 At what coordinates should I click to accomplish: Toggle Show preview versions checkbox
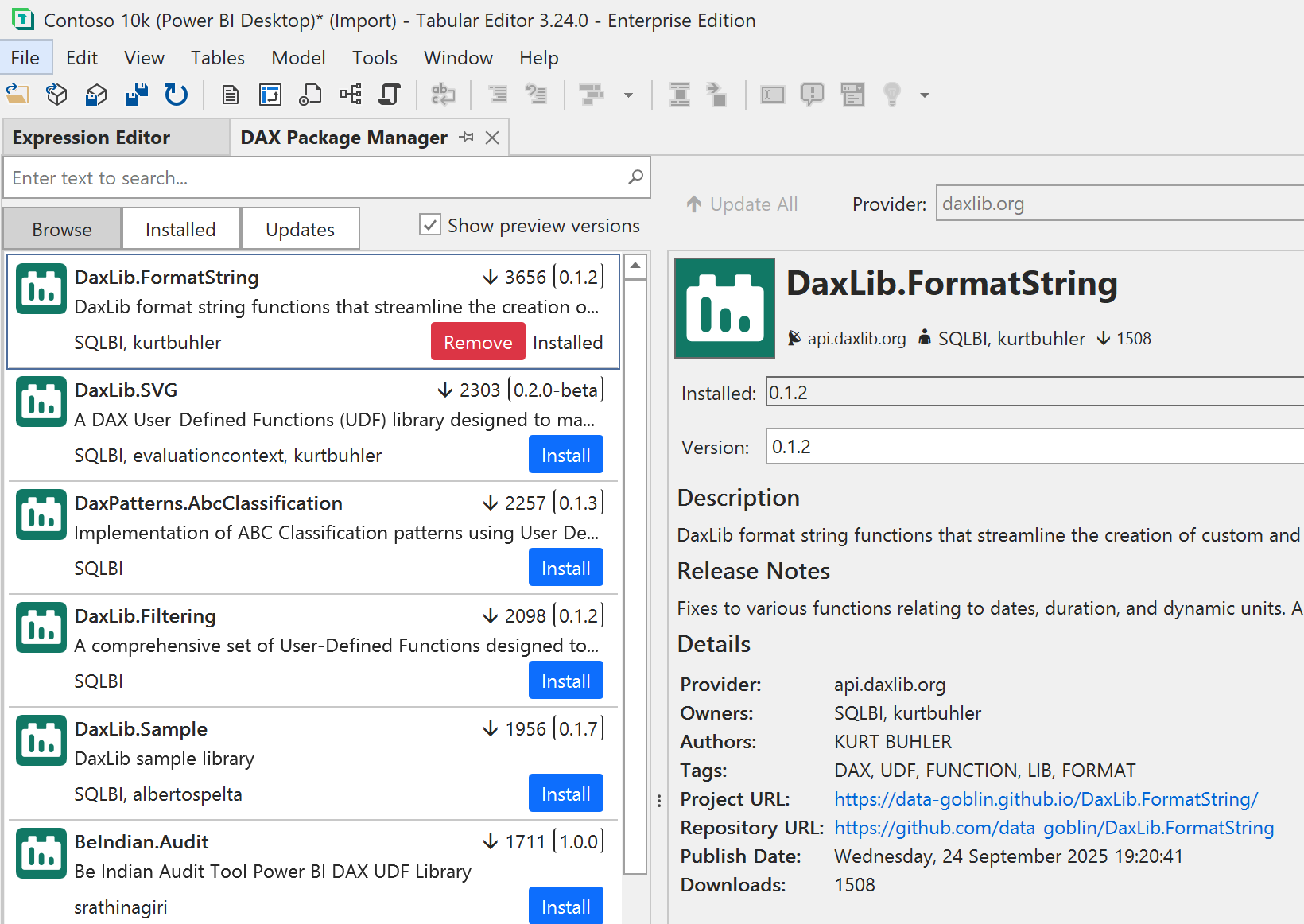(430, 225)
